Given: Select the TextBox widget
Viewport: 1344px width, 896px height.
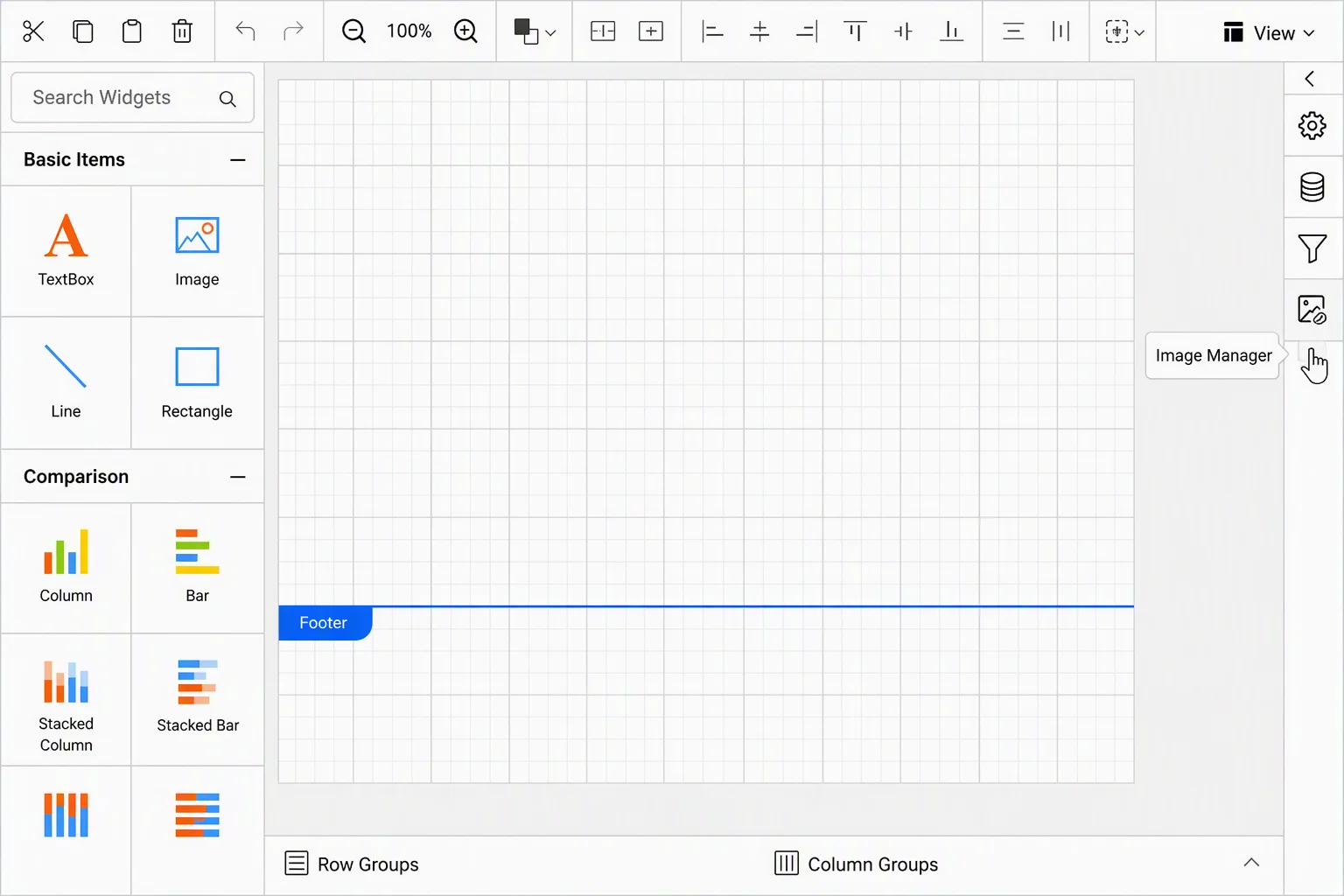Looking at the screenshot, I should coord(66,251).
